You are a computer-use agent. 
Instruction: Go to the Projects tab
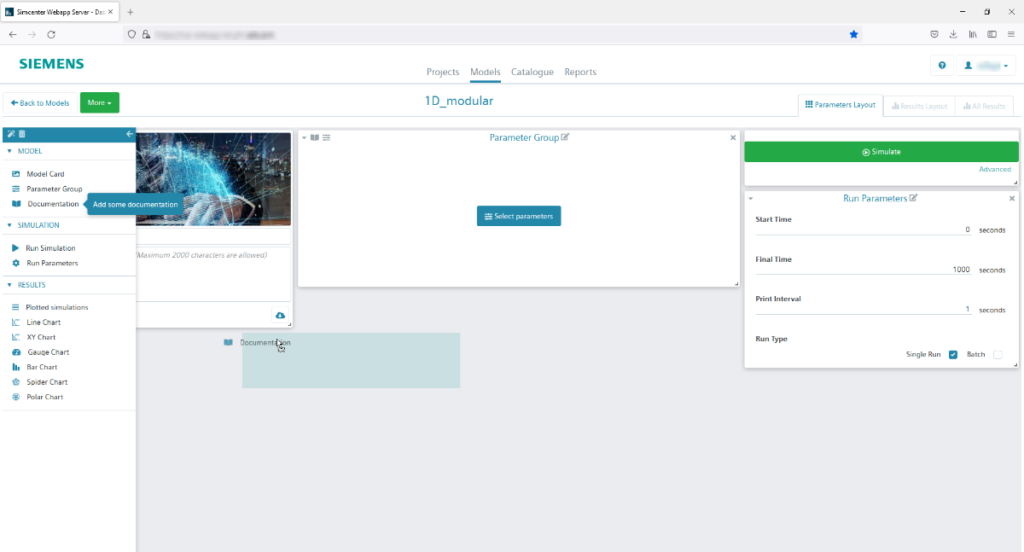click(443, 72)
